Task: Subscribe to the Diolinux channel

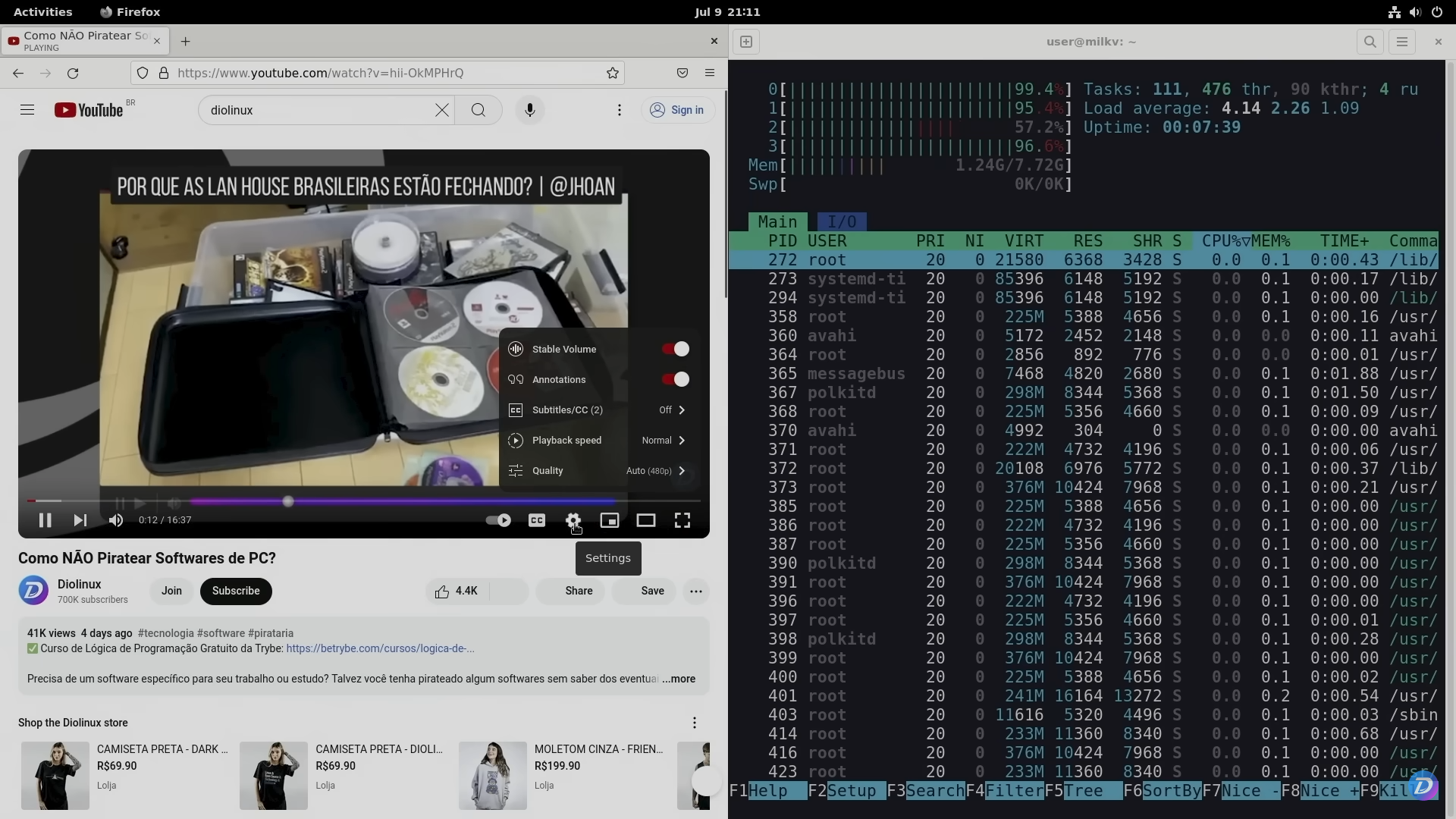Action: coord(236,591)
